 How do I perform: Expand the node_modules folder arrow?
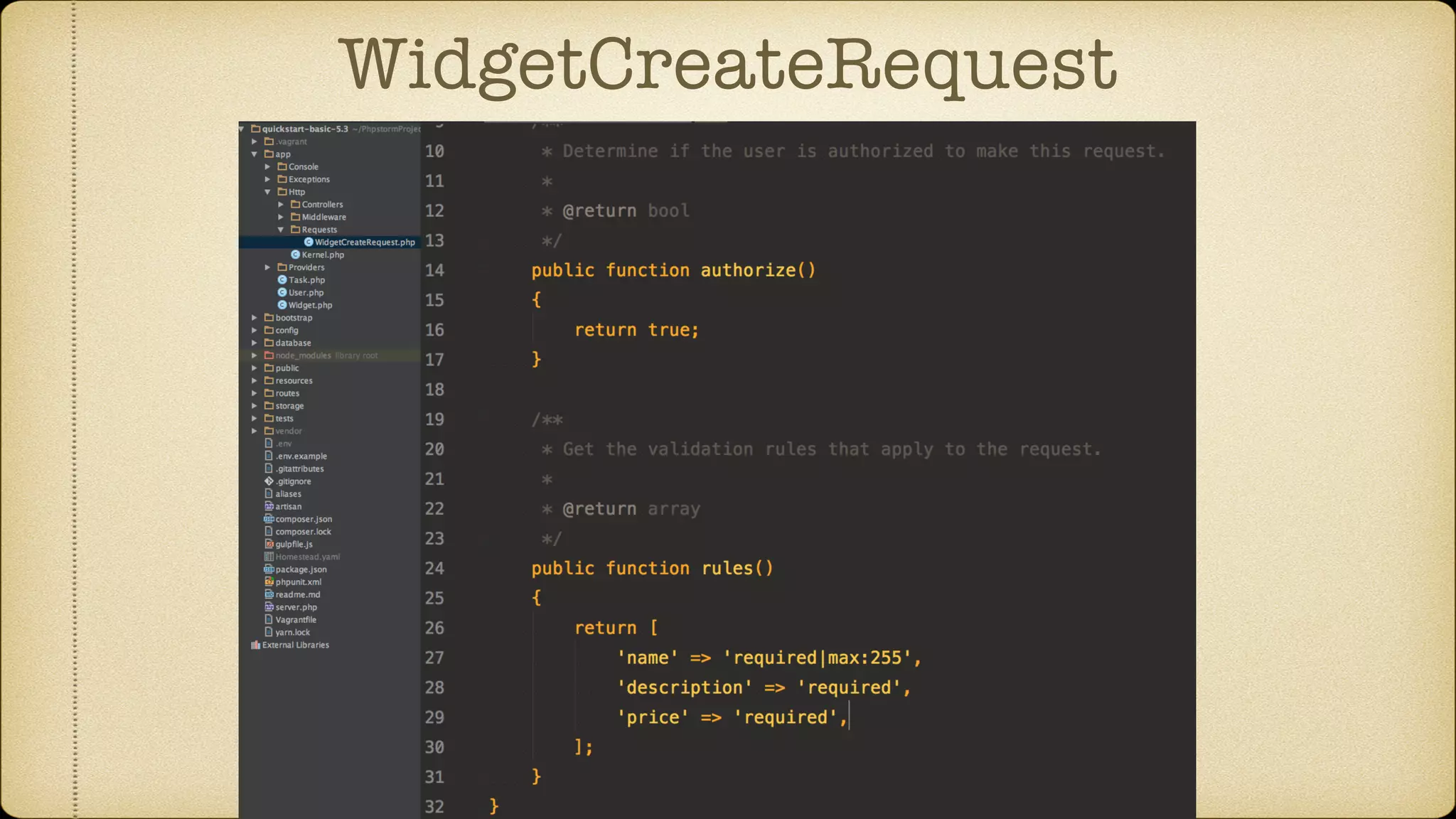[255, 355]
